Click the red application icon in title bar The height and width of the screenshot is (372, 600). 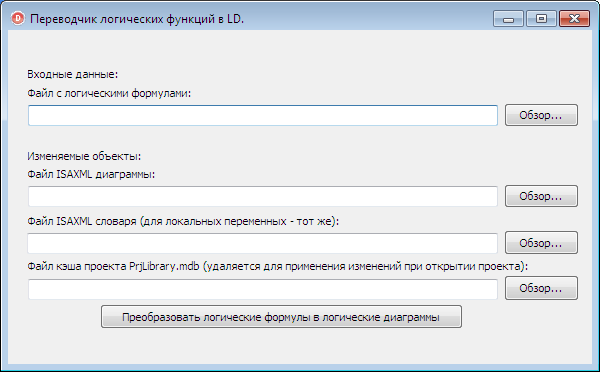[x=18, y=18]
